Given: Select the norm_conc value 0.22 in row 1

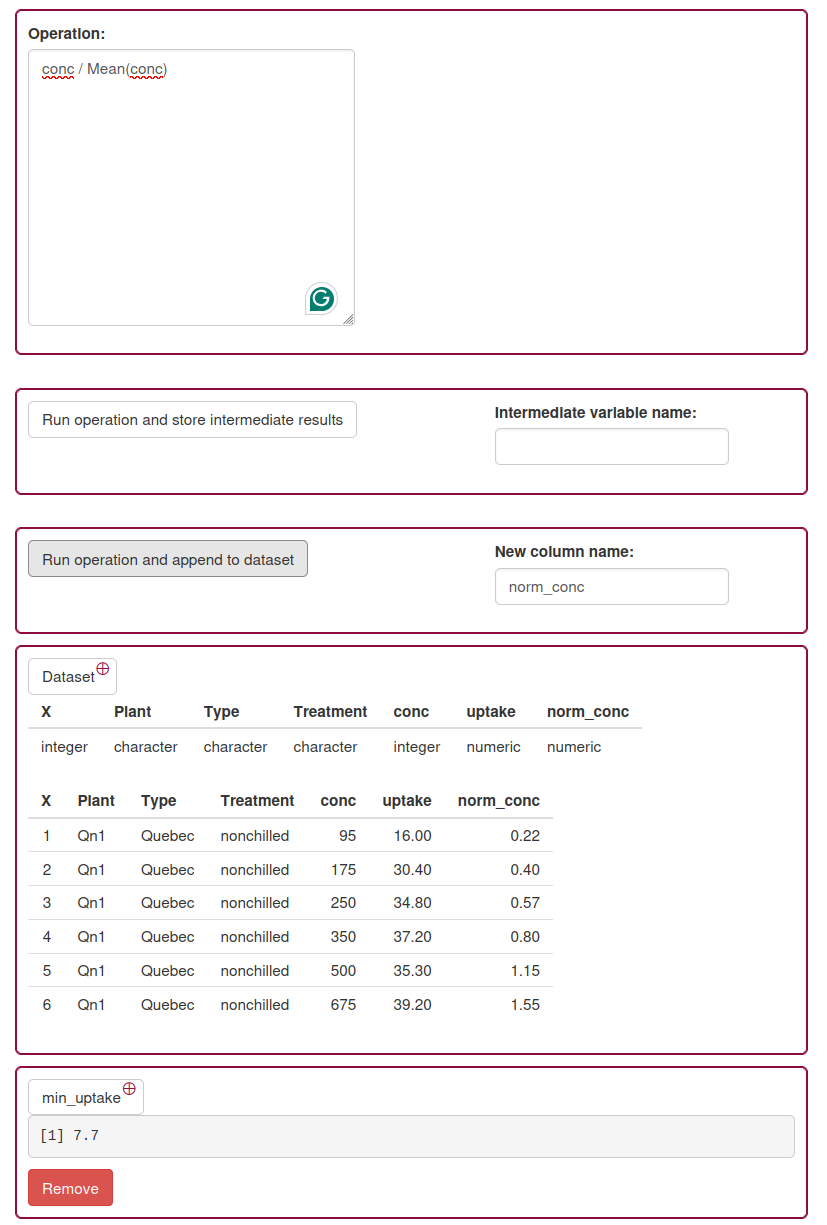Looking at the screenshot, I should tap(524, 836).
